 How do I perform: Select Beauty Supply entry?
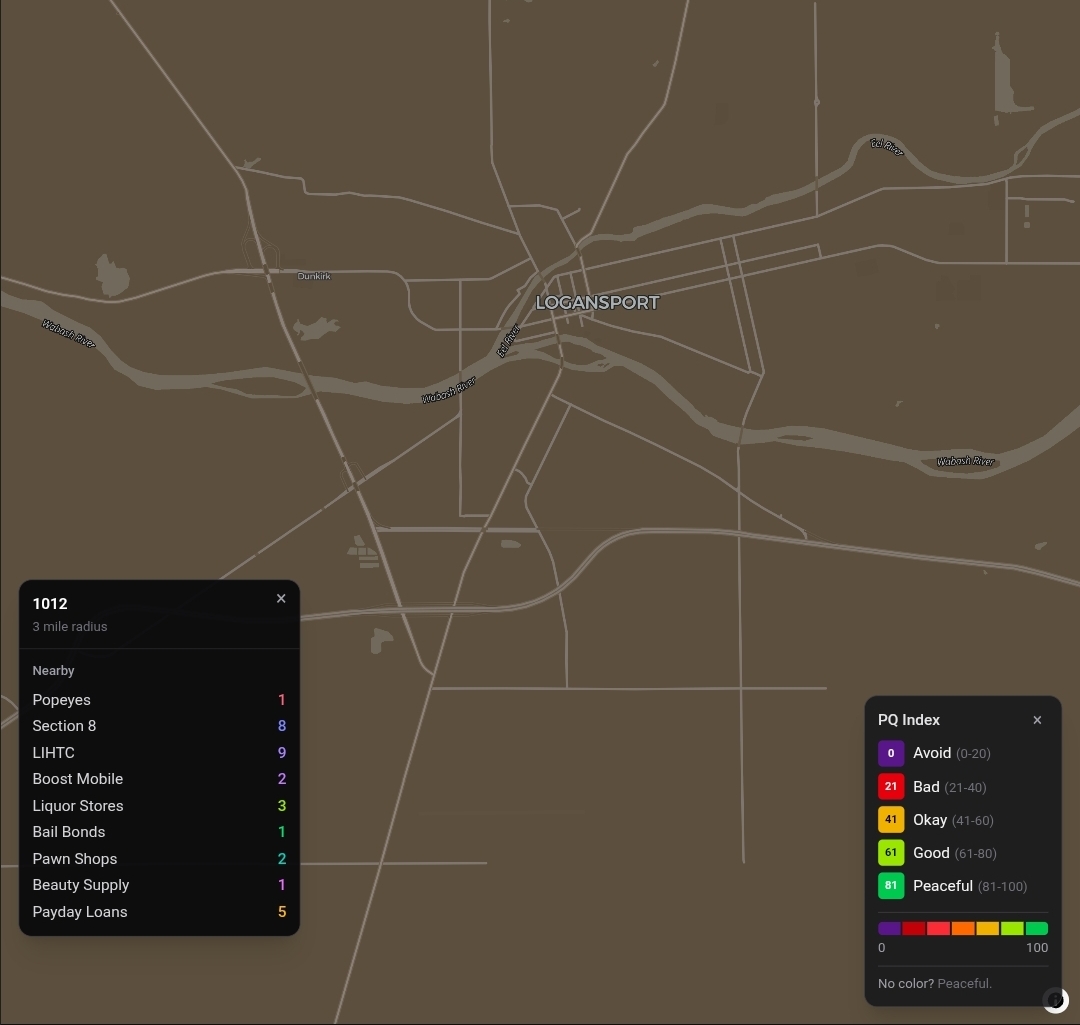(159, 885)
